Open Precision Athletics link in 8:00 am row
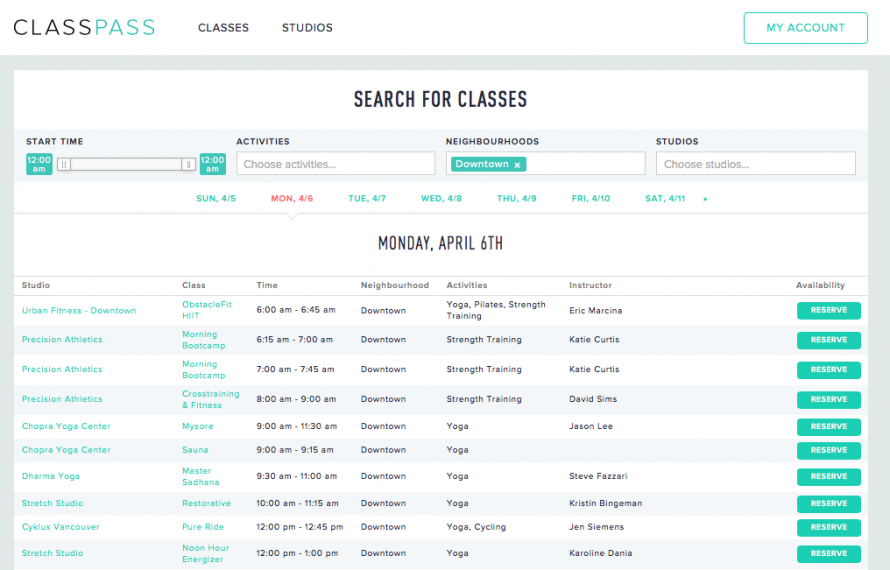The image size is (890, 570). pyautogui.click(x=62, y=399)
